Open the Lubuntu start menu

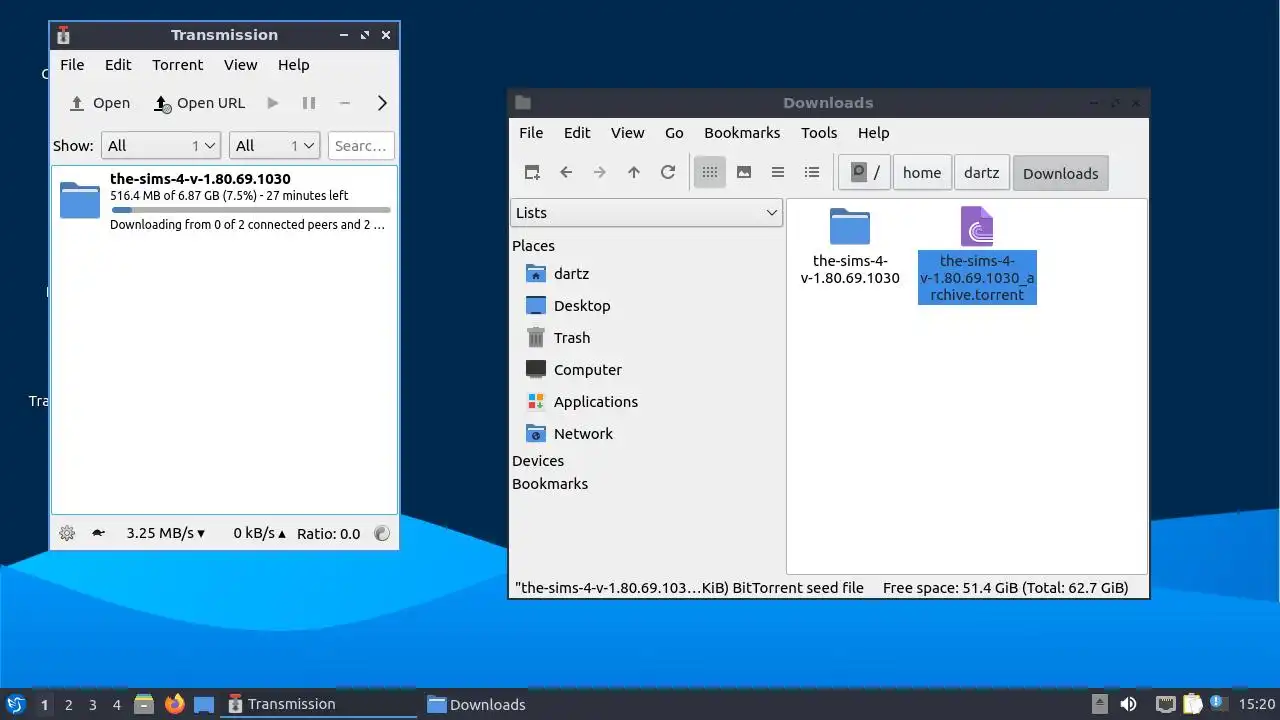[x=15, y=704]
